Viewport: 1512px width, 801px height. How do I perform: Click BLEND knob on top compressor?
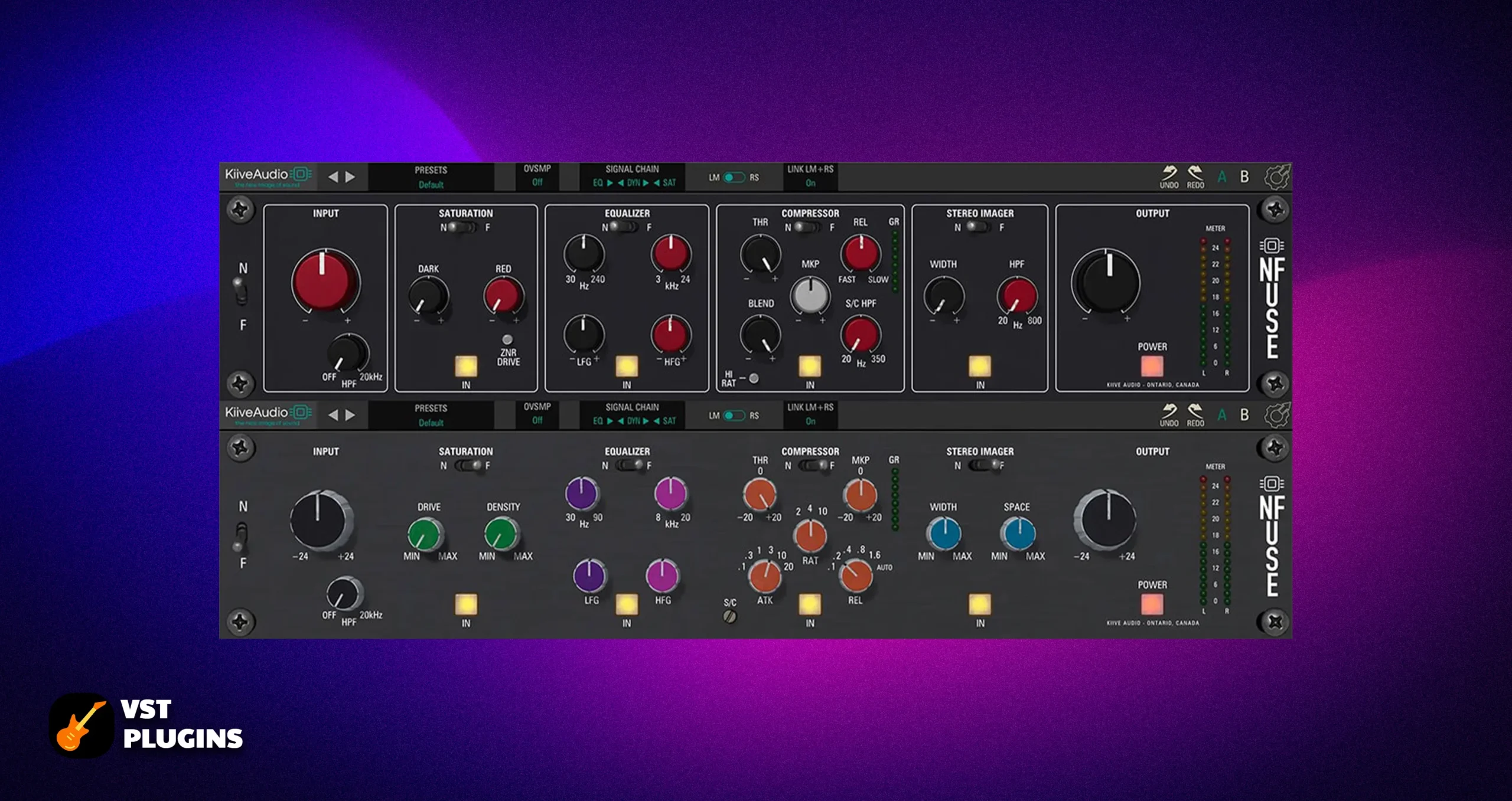pyautogui.click(x=761, y=335)
